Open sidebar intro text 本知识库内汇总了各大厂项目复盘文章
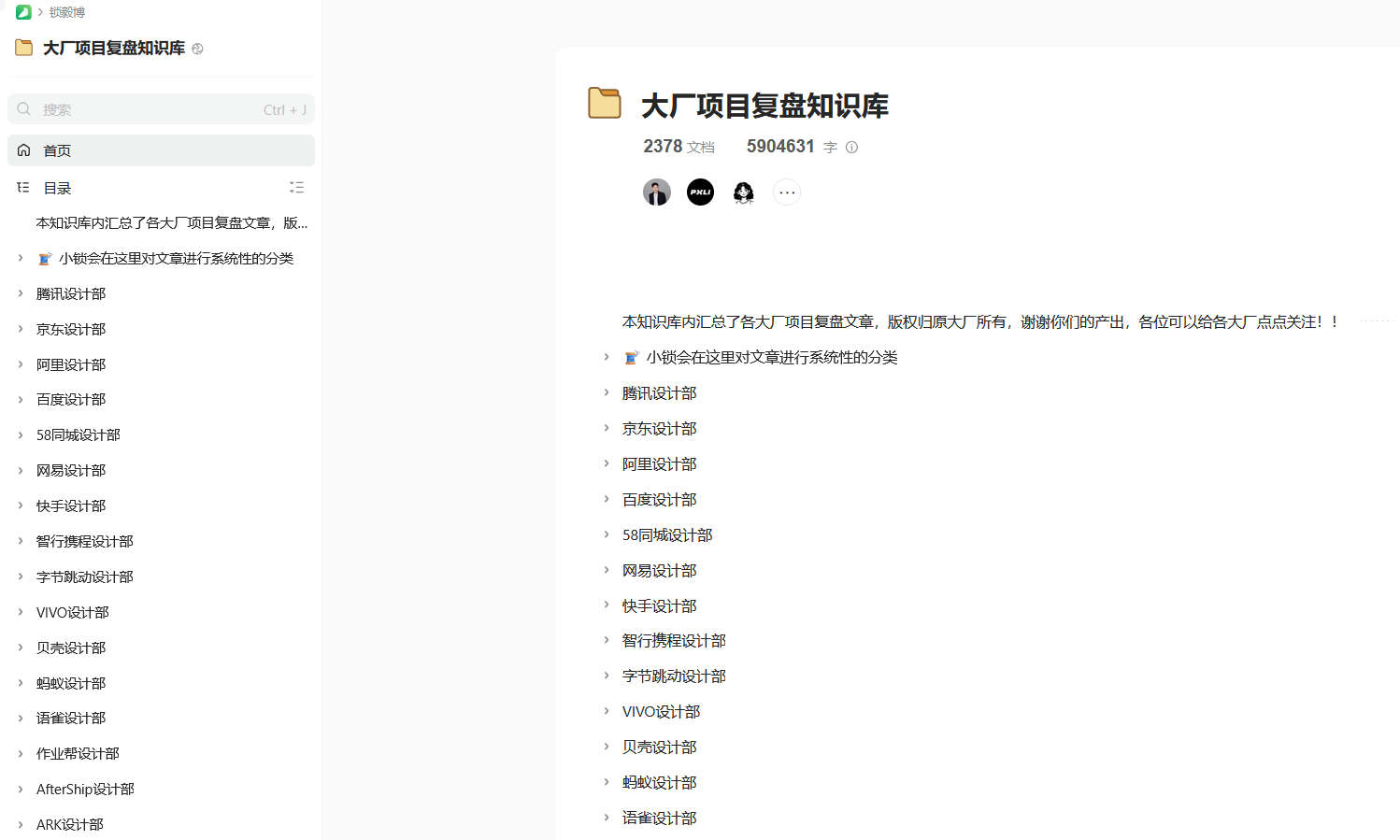Viewport: 1400px width, 840px height. 172,222
